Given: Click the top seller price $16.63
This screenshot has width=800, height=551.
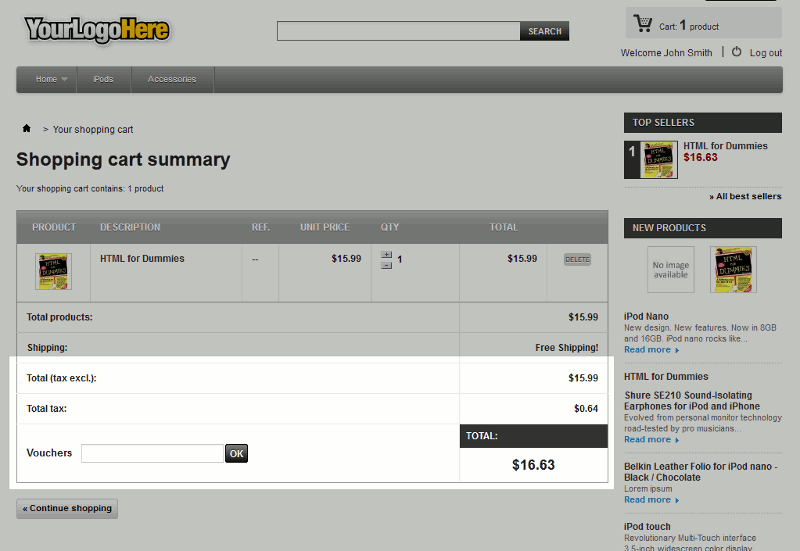Looking at the screenshot, I should (700, 158).
